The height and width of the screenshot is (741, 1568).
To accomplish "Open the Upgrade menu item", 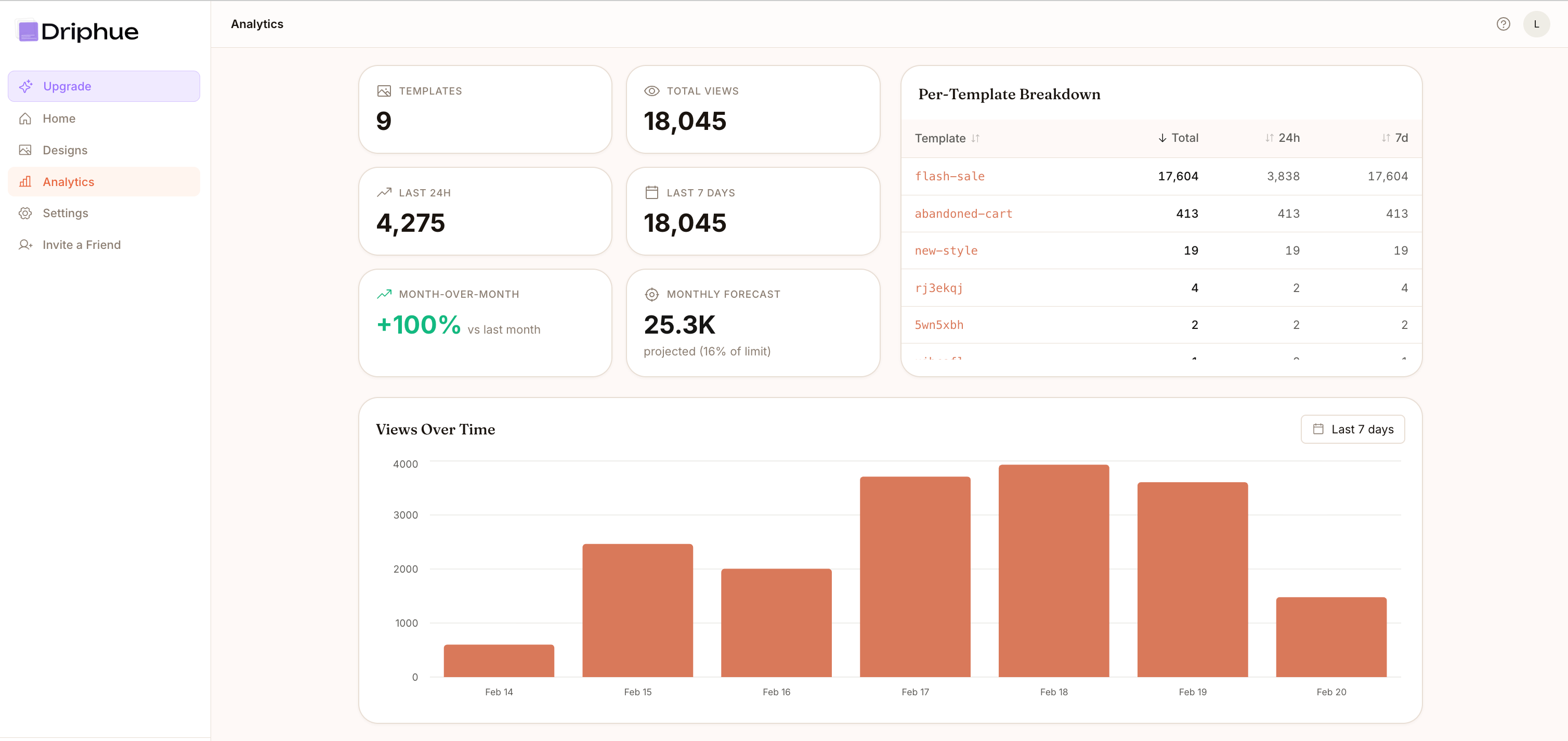I will (x=104, y=86).
